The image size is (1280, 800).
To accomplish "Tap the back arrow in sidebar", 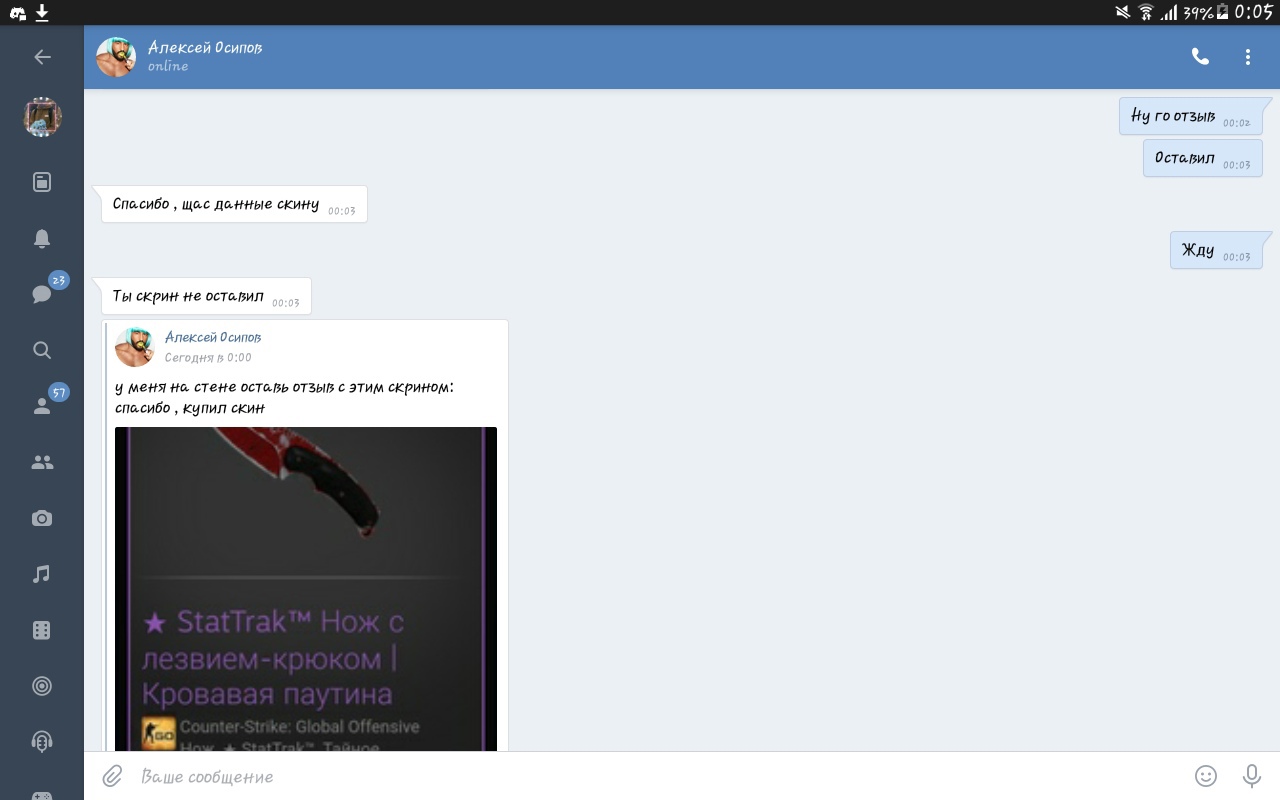I will (x=42, y=57).
